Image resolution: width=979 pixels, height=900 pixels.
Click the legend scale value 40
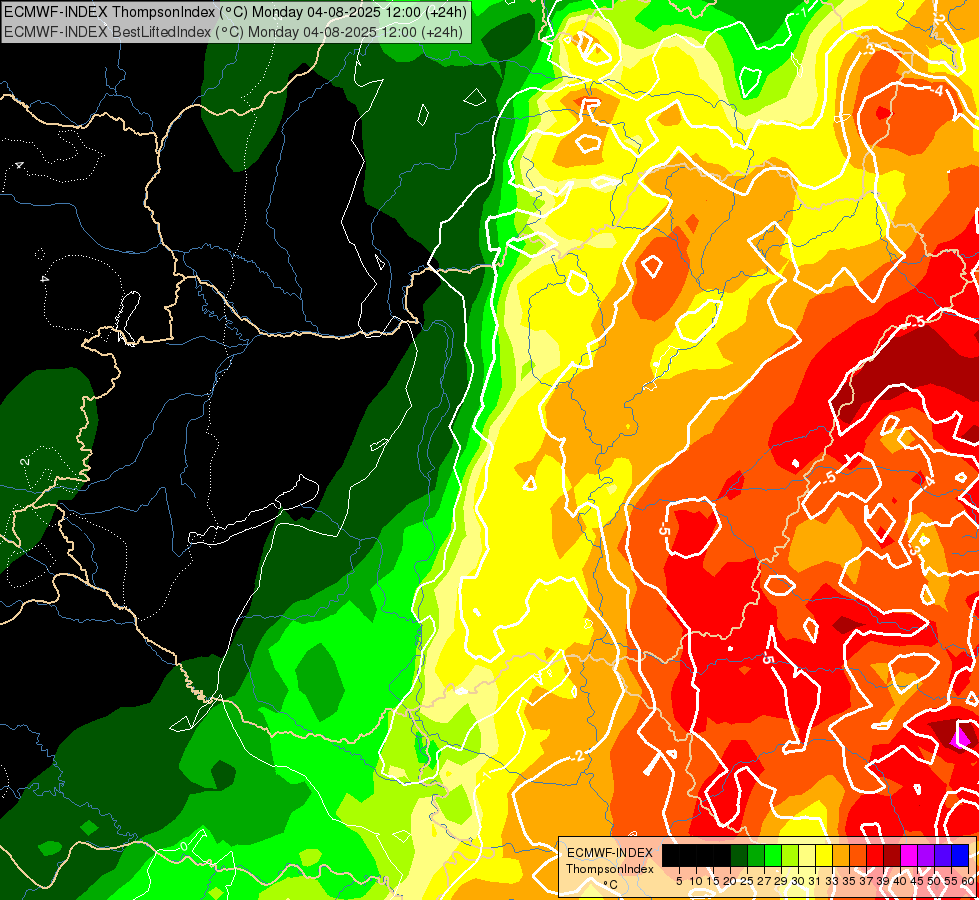[901, 881]
